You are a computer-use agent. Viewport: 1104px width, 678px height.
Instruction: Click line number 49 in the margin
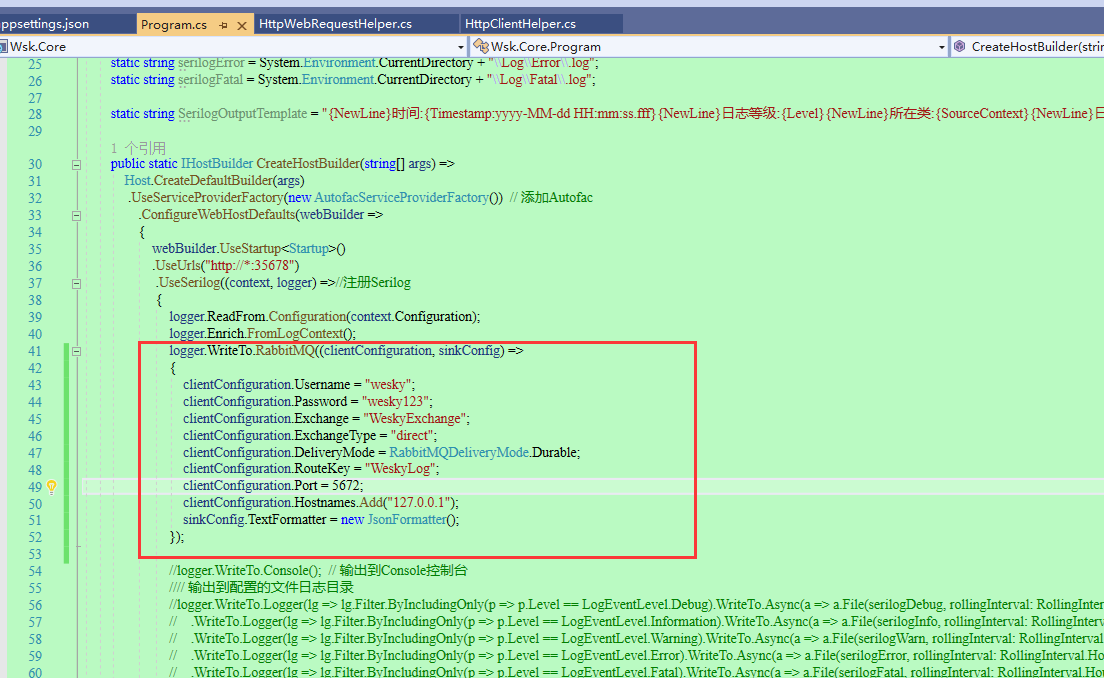(34, 486)
